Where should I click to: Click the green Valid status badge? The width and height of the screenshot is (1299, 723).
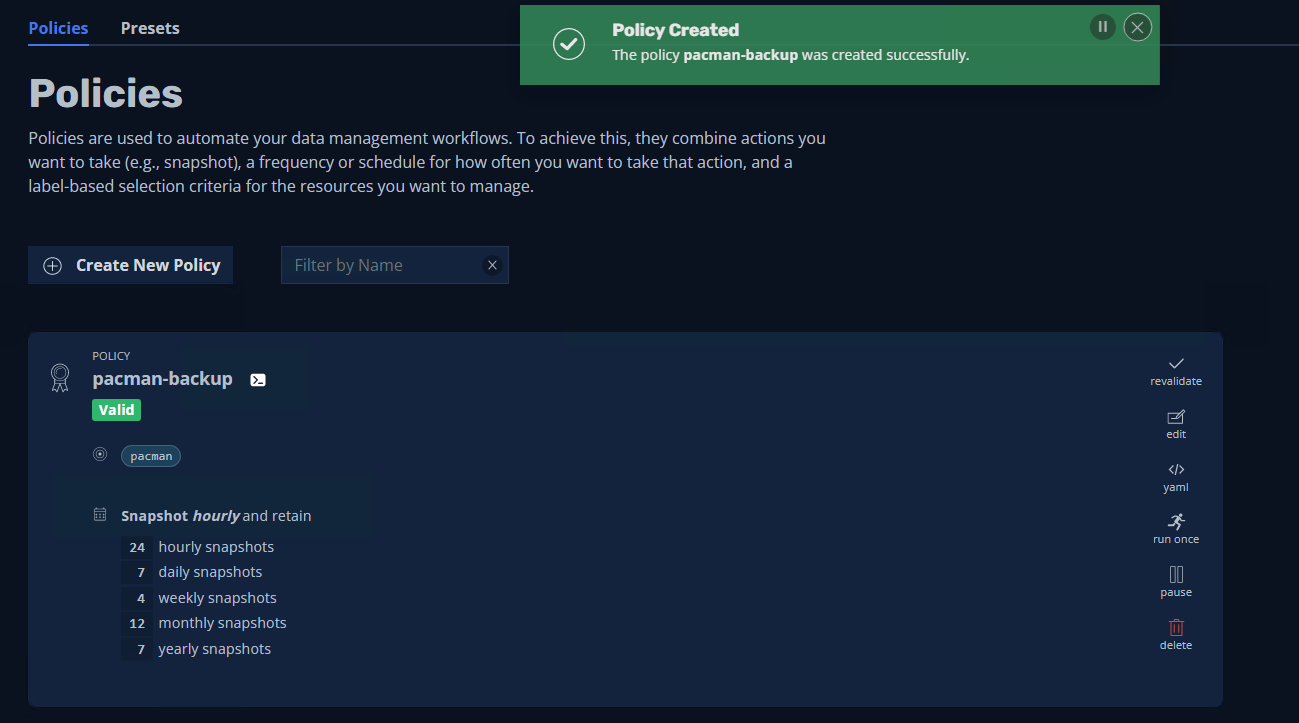pos(117,410)
